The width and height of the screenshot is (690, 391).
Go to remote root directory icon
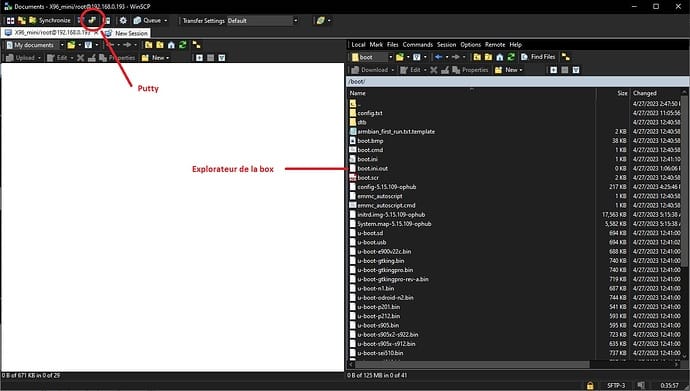point(488,57)
